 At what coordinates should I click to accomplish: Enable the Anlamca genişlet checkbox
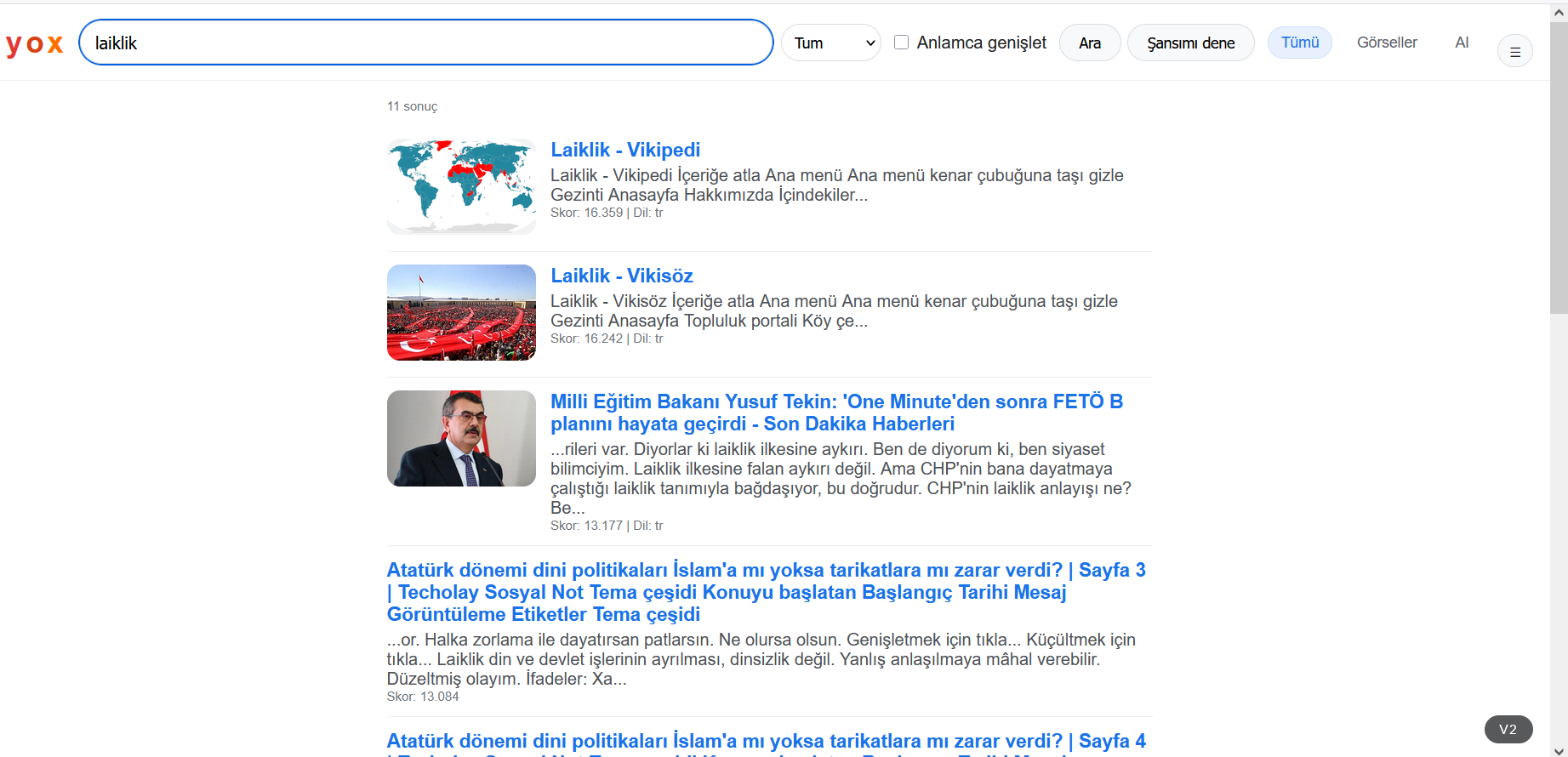pos(902,42)
